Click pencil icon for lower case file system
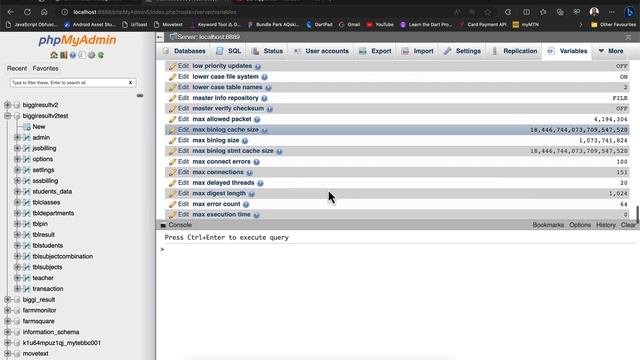The image size is (640, 360). click(172, 77)
